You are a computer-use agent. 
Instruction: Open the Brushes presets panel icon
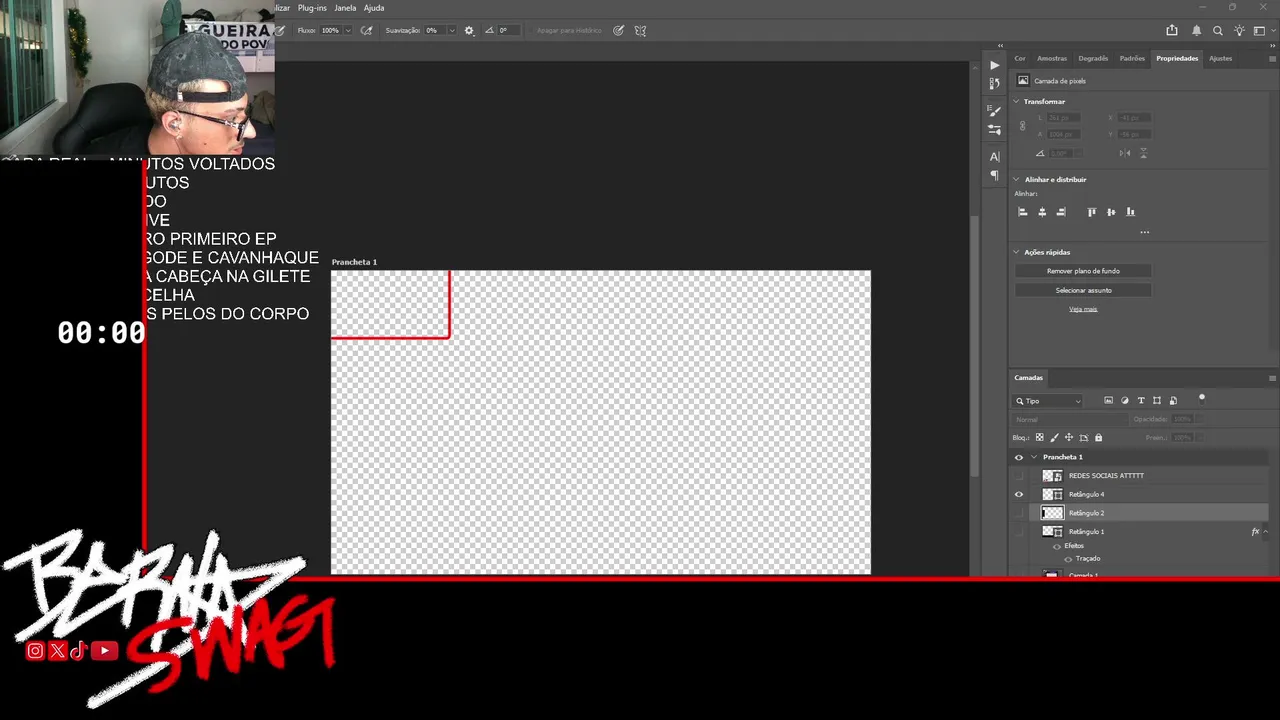(x=994, y=130)
